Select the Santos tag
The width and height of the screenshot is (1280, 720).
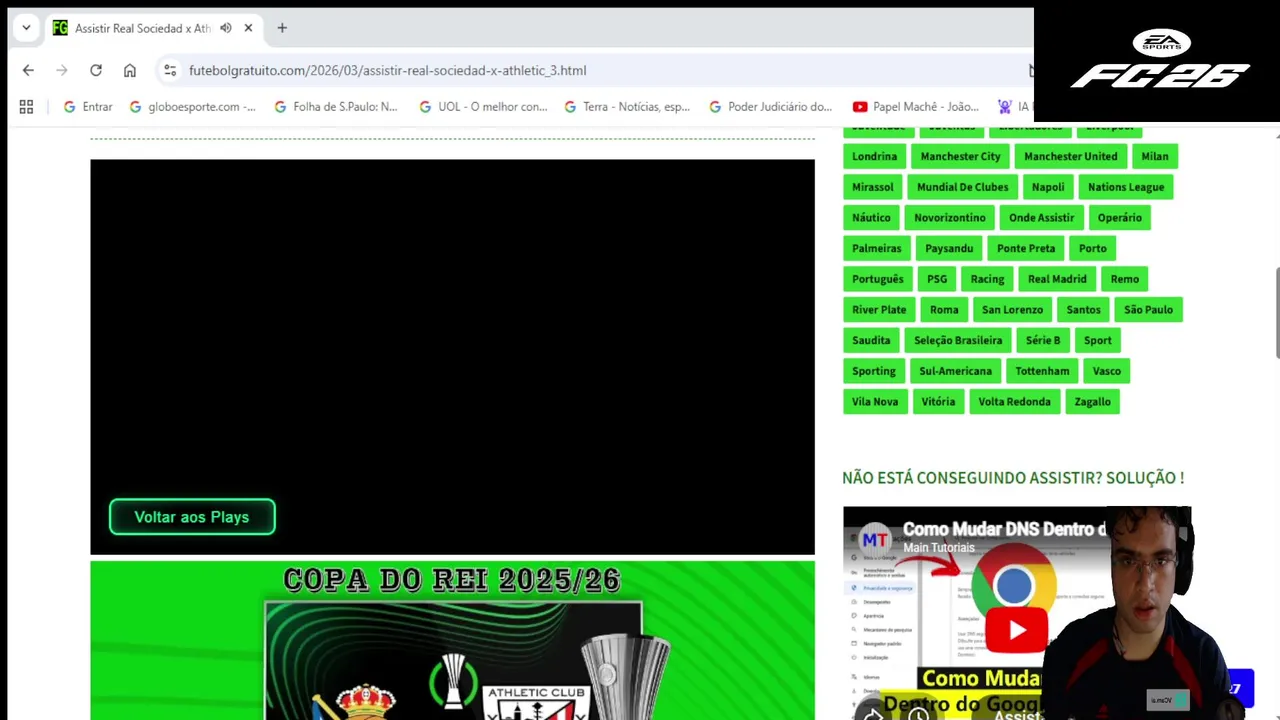click(1083, 310)
